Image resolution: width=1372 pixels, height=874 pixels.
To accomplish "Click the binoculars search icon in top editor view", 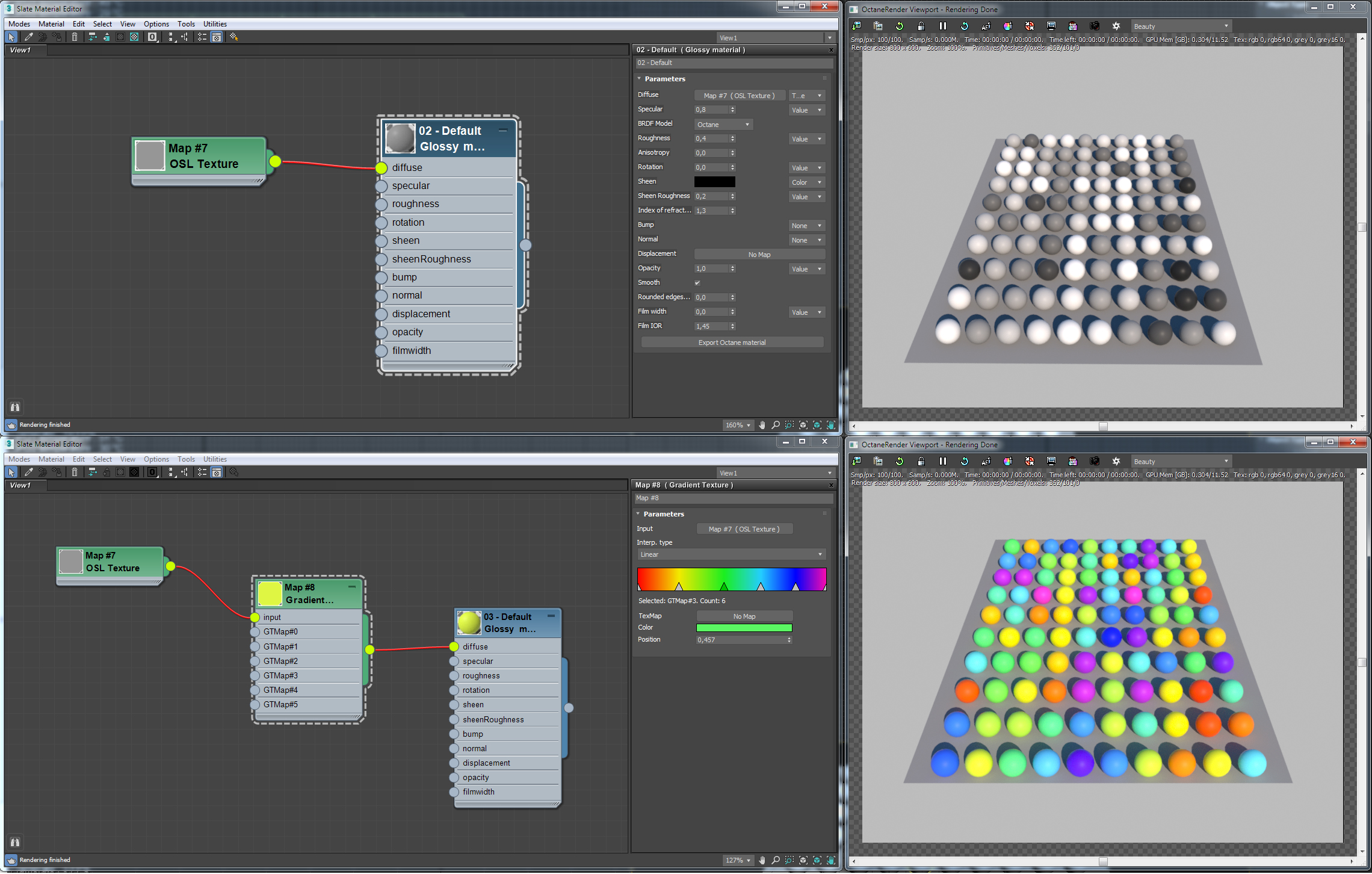I will [15, 408].
